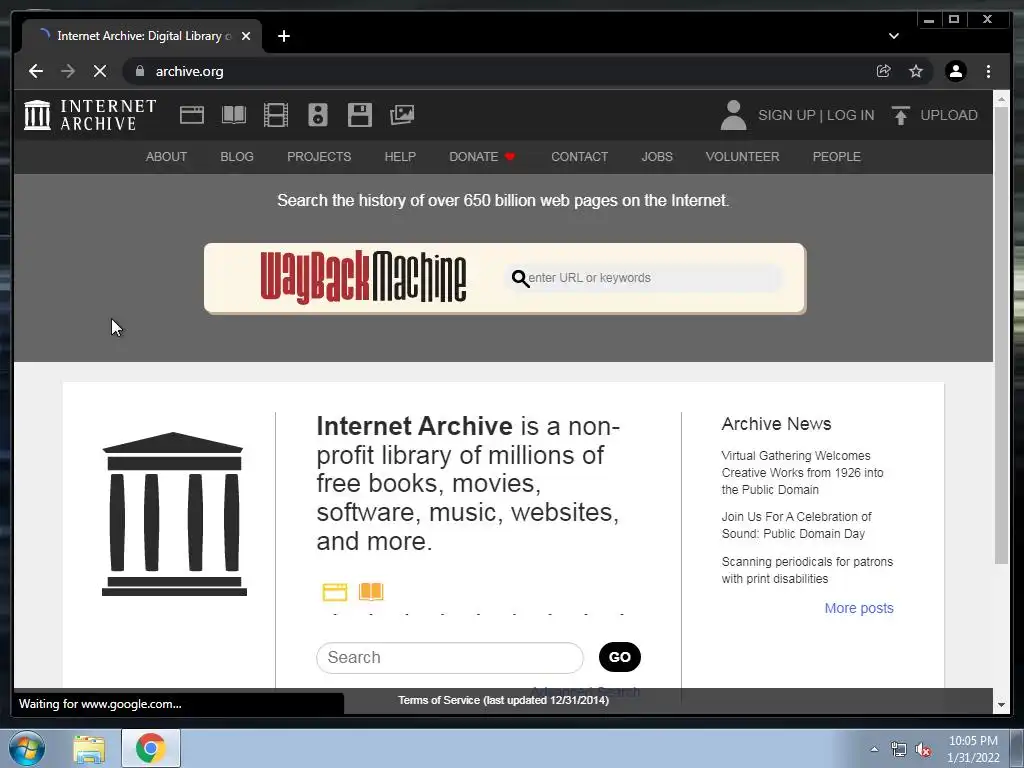Open the Software floppy disk icon
The height and width of the screenshot is (768, 1024).
click(x=360, y=115)
